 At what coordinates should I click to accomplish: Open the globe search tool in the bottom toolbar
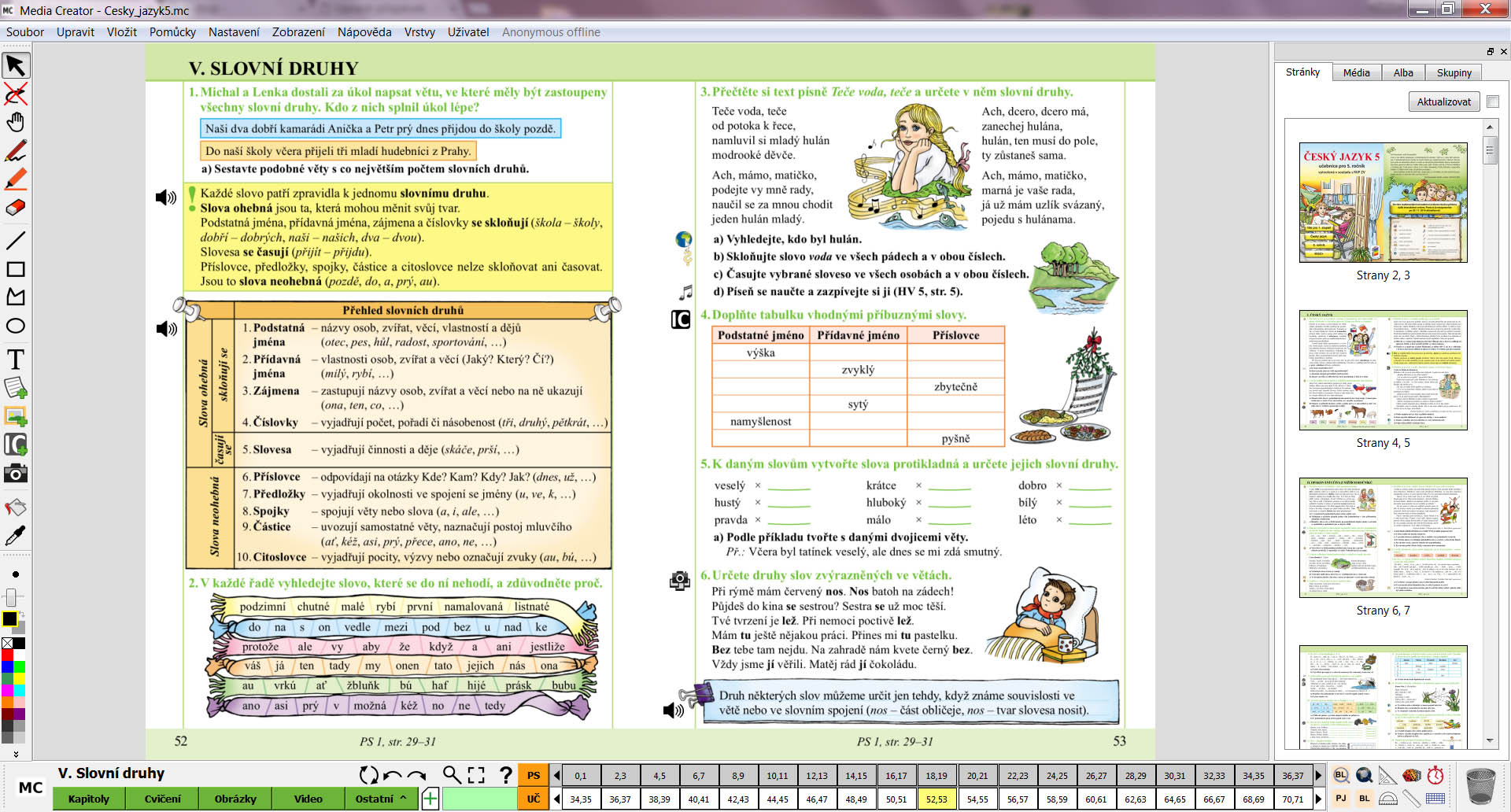[1365, 775]
